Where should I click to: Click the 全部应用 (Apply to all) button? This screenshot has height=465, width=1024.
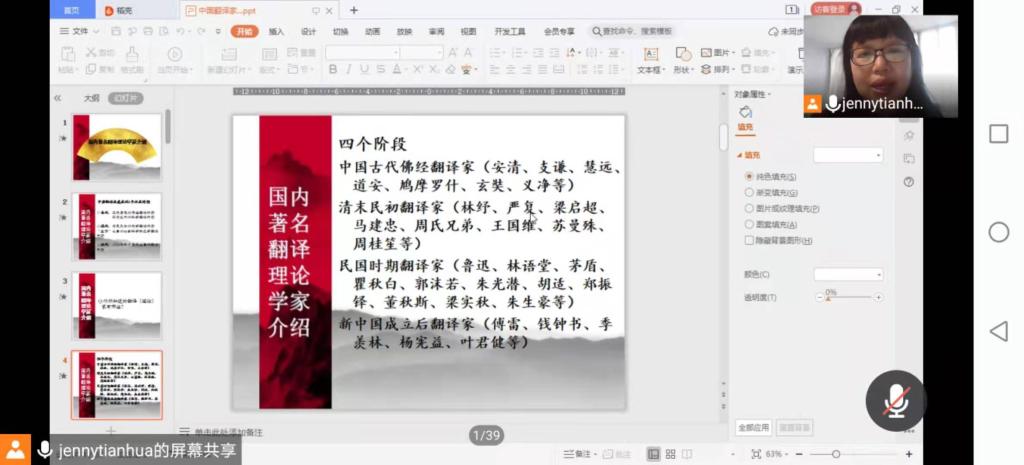(x=753, y=427)
